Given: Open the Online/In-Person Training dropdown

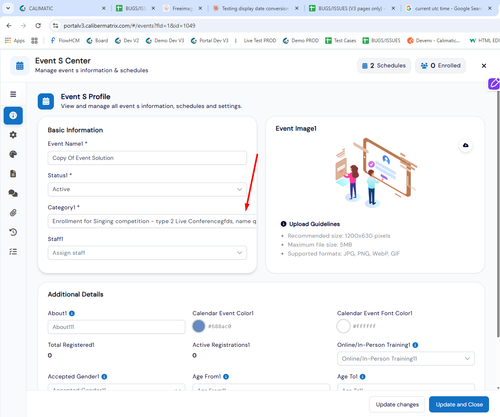Looking at the screenshot, I should [406, 359].
